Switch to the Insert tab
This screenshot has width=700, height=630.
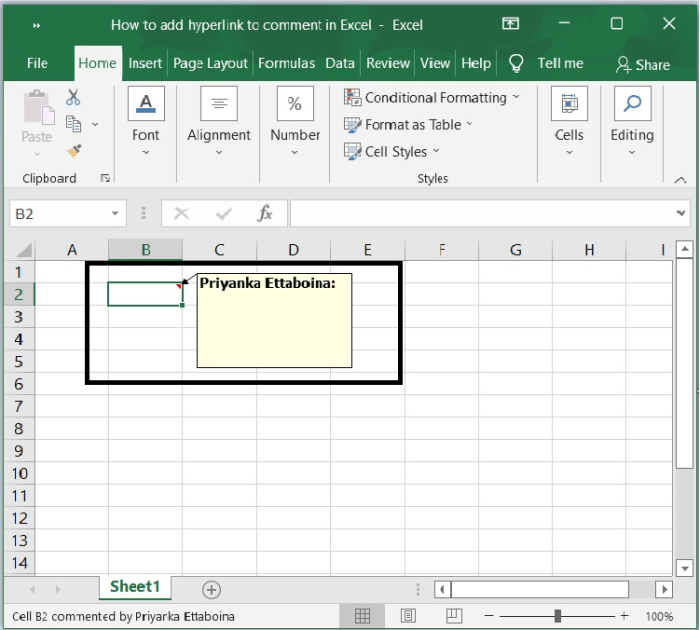145,63
